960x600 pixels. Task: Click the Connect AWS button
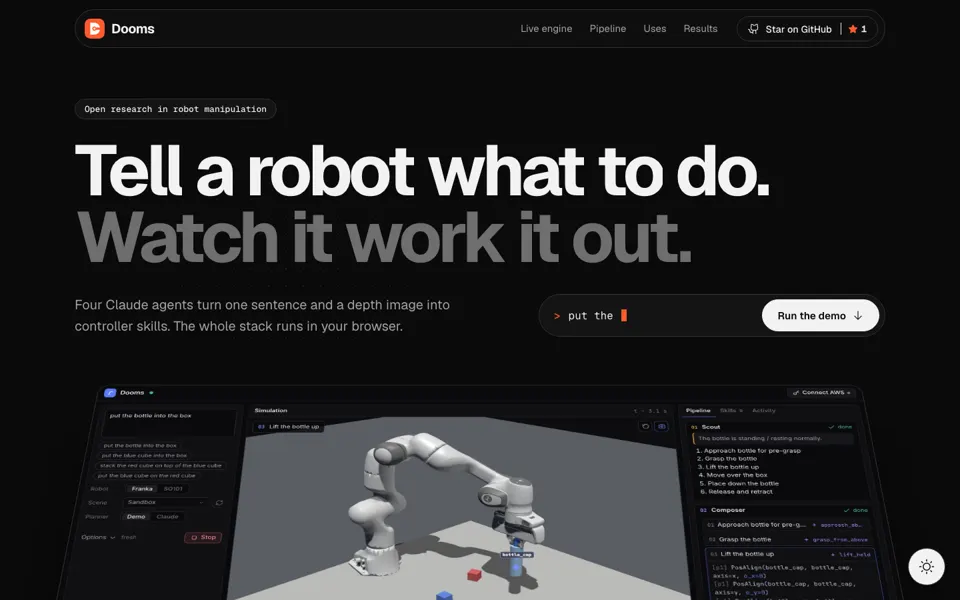pyautogui.click(x=822, y=392)
